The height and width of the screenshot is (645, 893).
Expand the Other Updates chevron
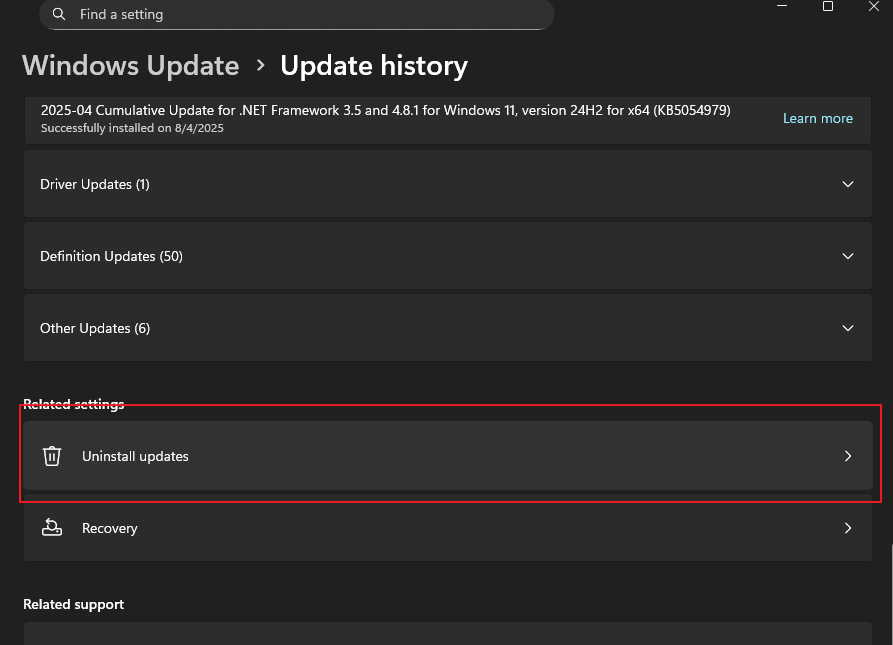(848, 328)
